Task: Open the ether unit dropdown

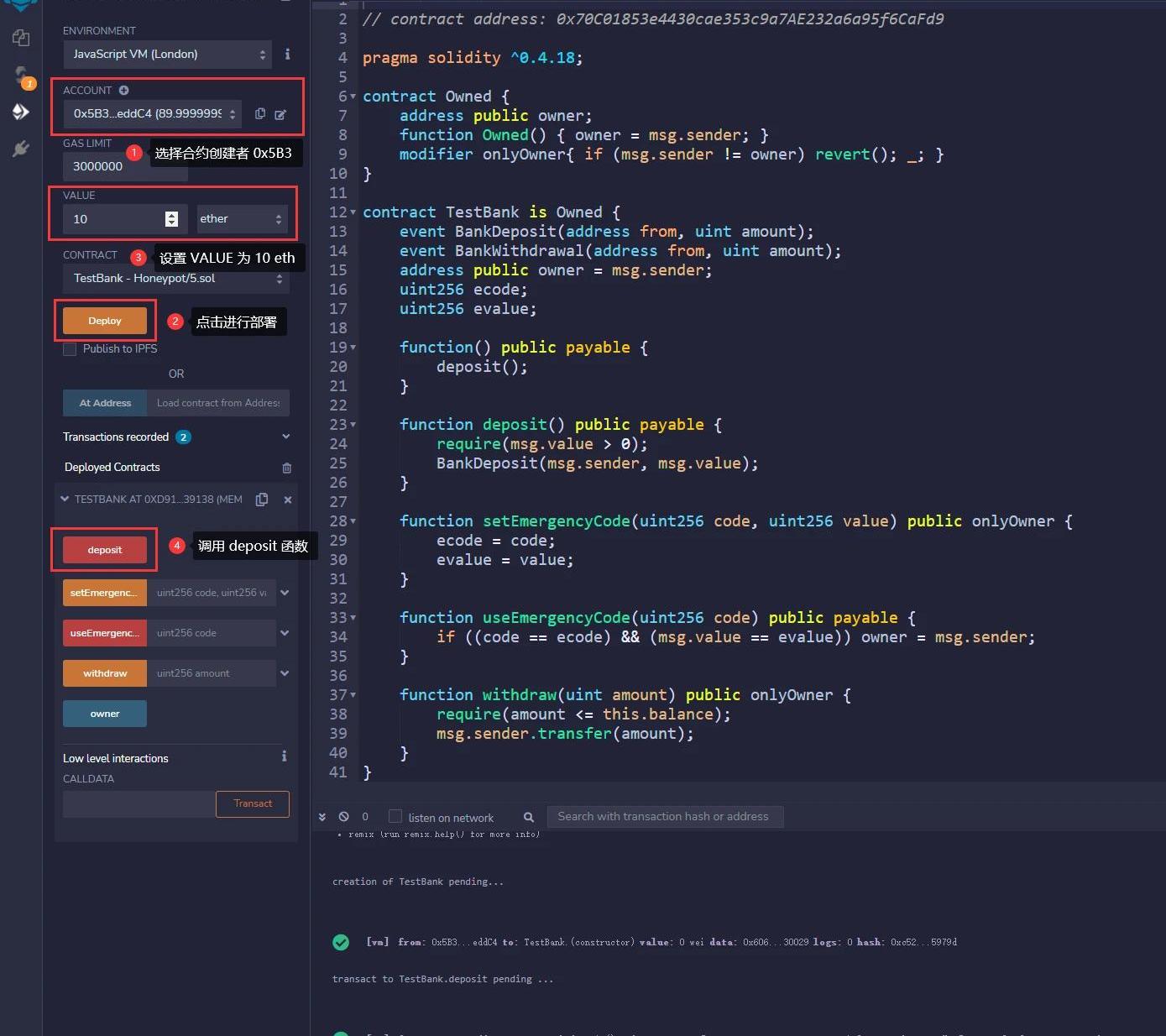Action: [x=243, y=219]
